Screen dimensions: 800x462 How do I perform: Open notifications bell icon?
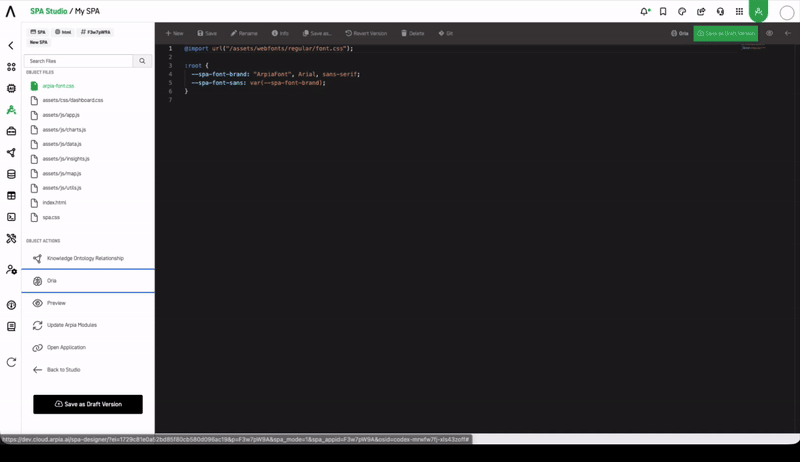point(645,11)
